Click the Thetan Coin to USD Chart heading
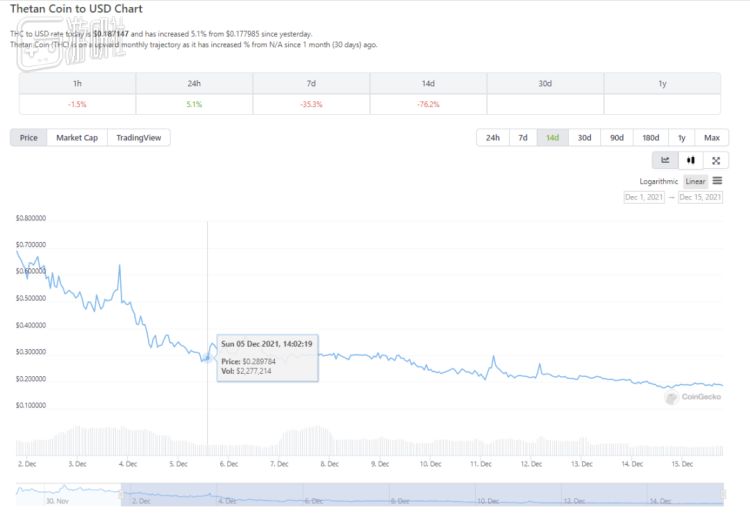Viewport: 750px width, 513px height. tap(76, 9)
